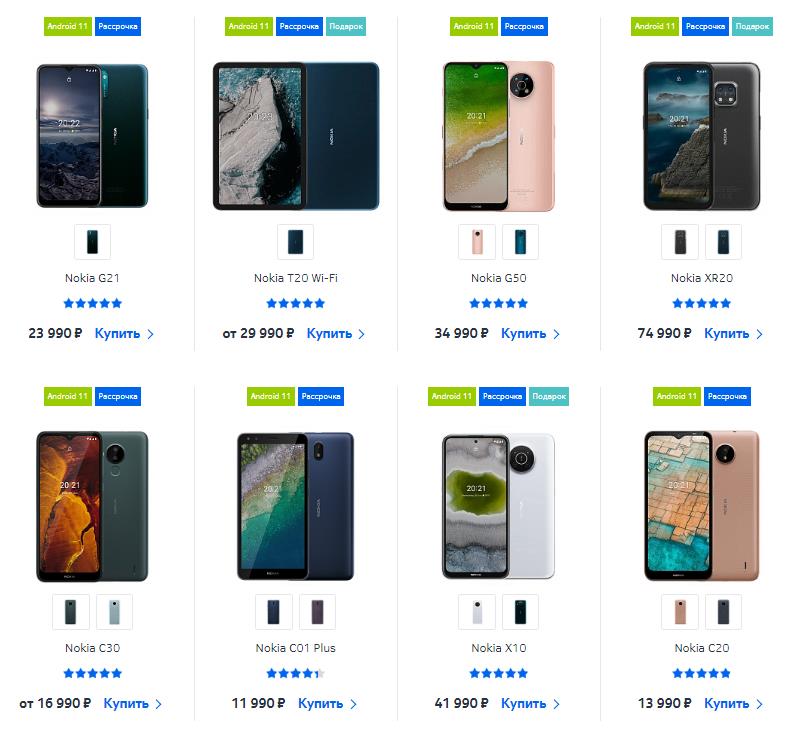Click the five-star rating of Nokia G50

[x=498, y=304]
